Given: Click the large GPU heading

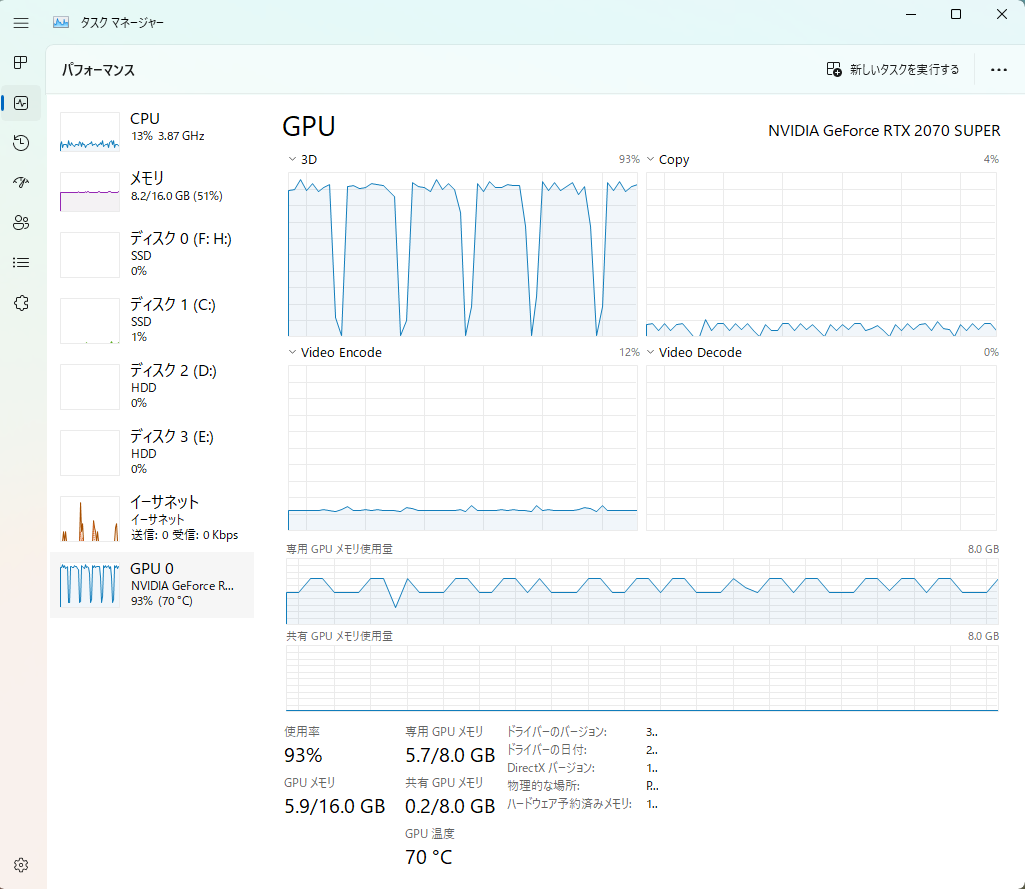Looking at the screenshot, I should 309,126.
